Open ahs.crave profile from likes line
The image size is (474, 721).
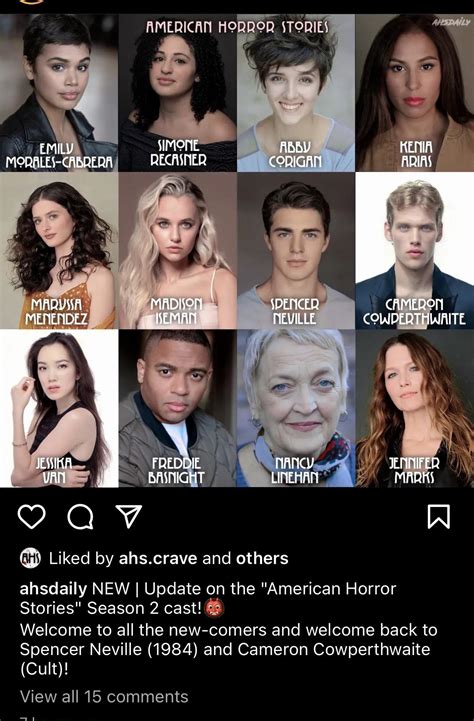(158, 558)
